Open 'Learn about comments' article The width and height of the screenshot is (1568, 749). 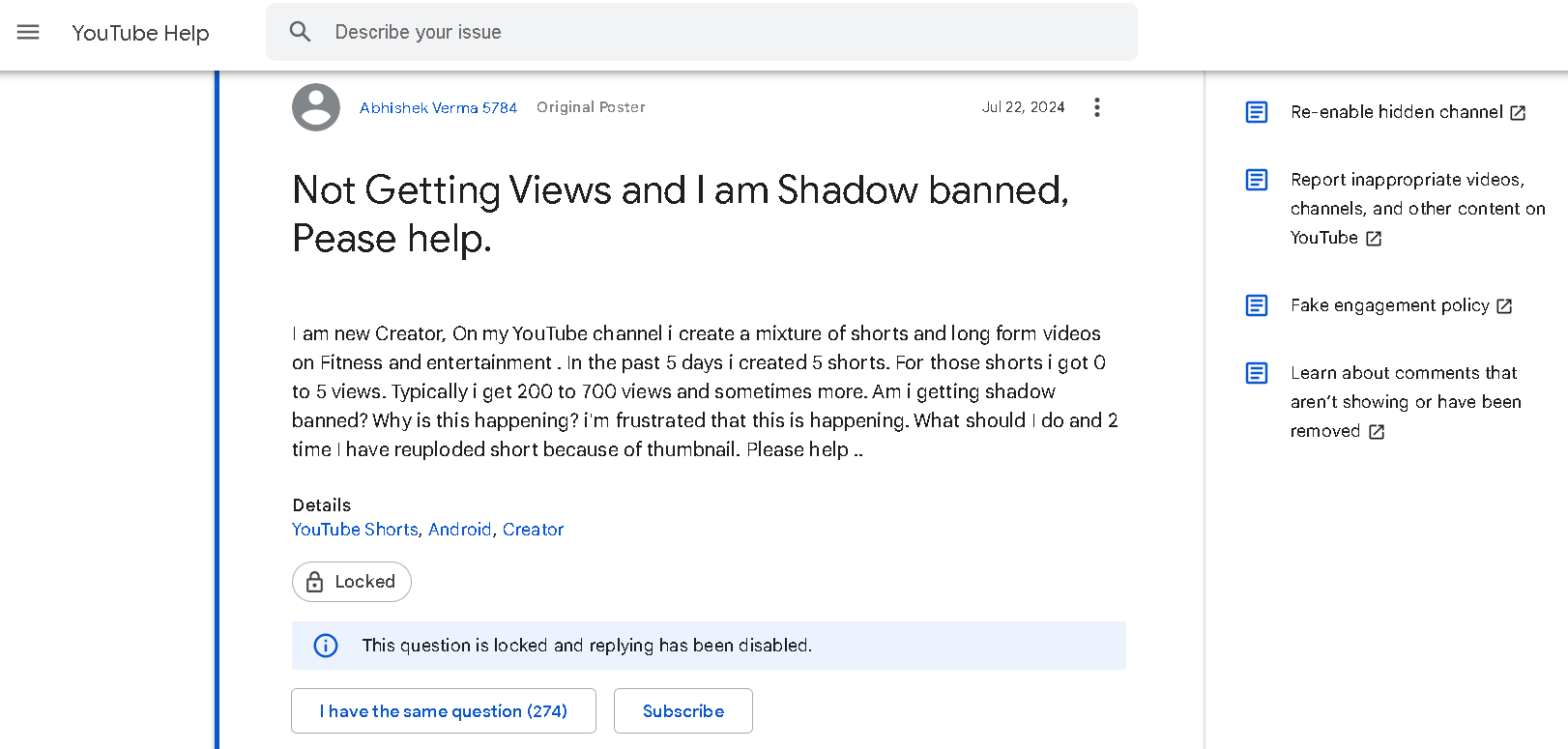click(x=1406, y=402)
